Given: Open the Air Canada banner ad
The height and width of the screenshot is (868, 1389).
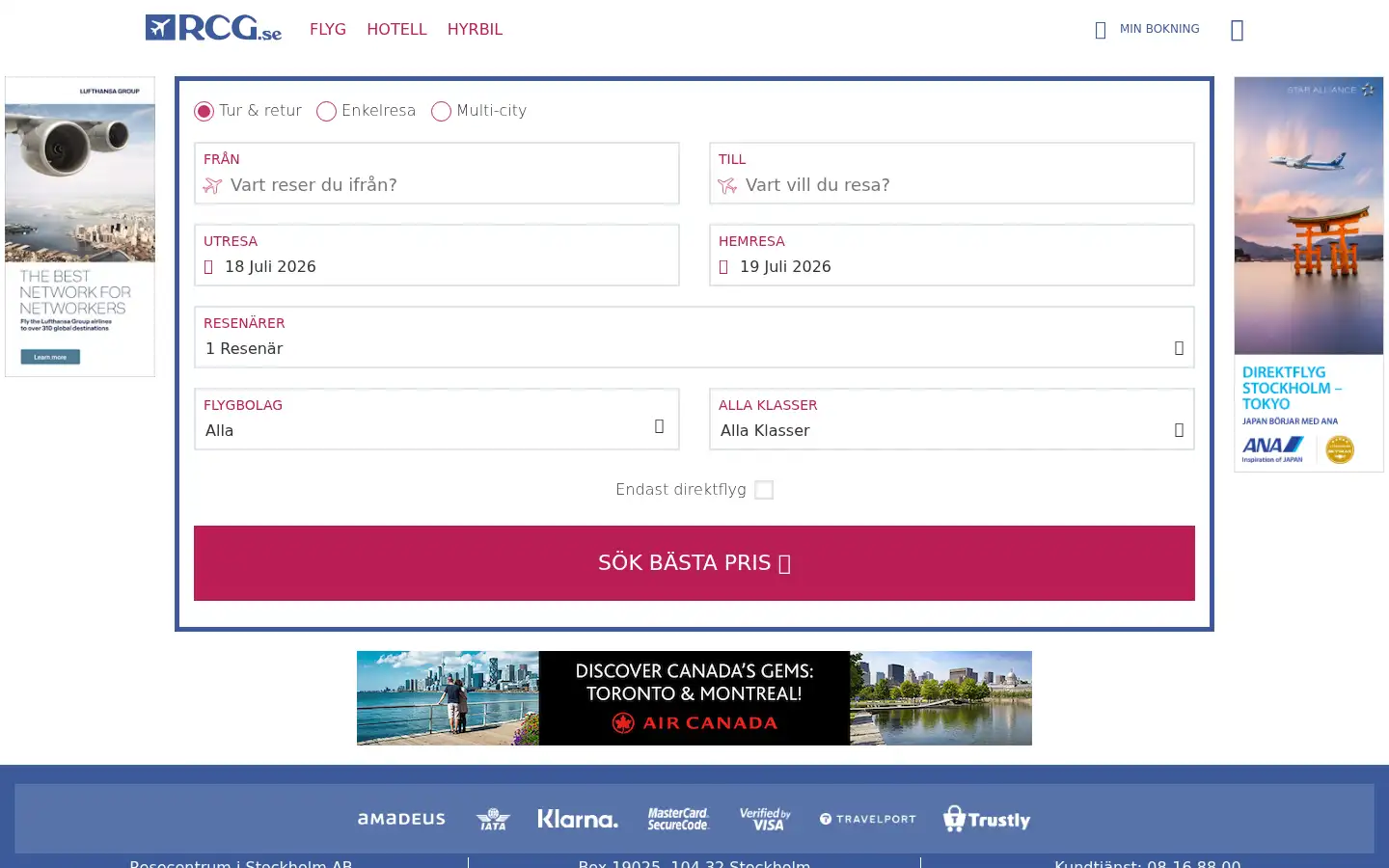Looking at the screenshot, I should (x=694, y=698).
